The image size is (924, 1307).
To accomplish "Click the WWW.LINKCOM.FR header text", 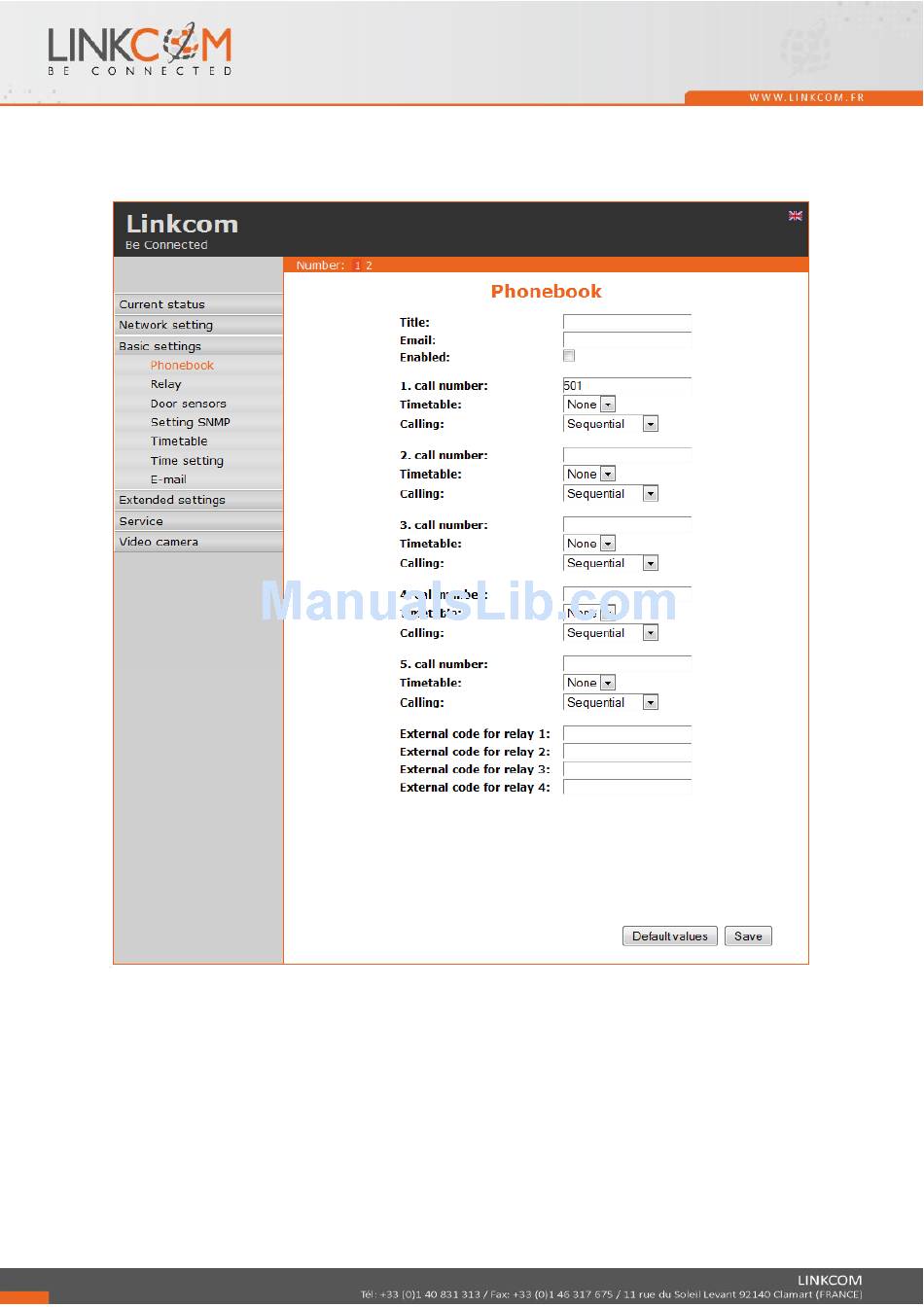I will pos(806,97).
